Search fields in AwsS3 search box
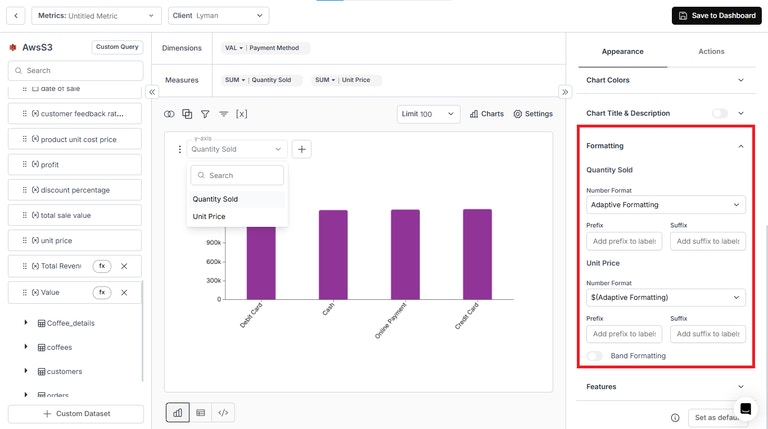768x429 pixels. click(x=75, y=71)
